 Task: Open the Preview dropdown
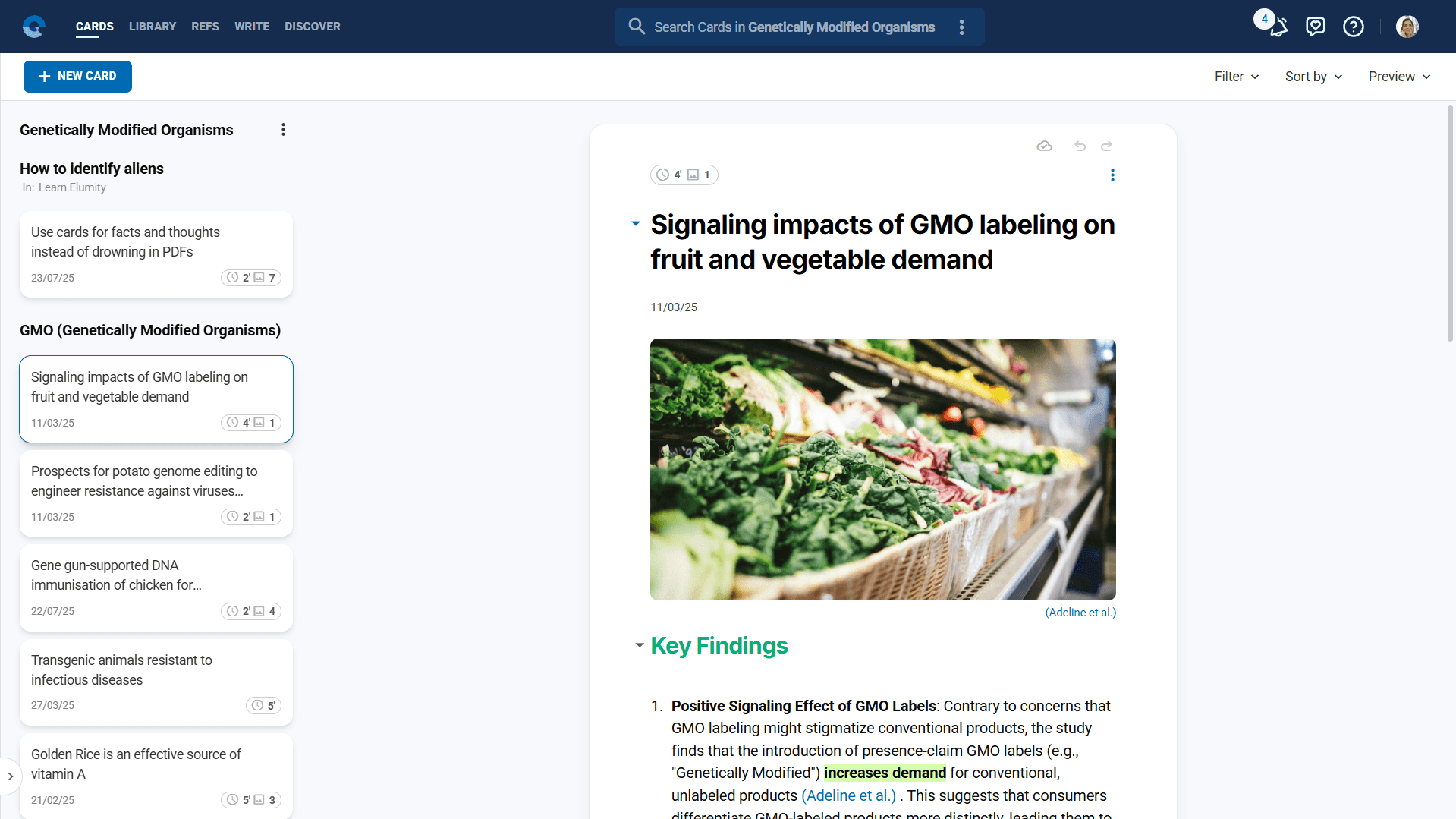click(1399, 77)
